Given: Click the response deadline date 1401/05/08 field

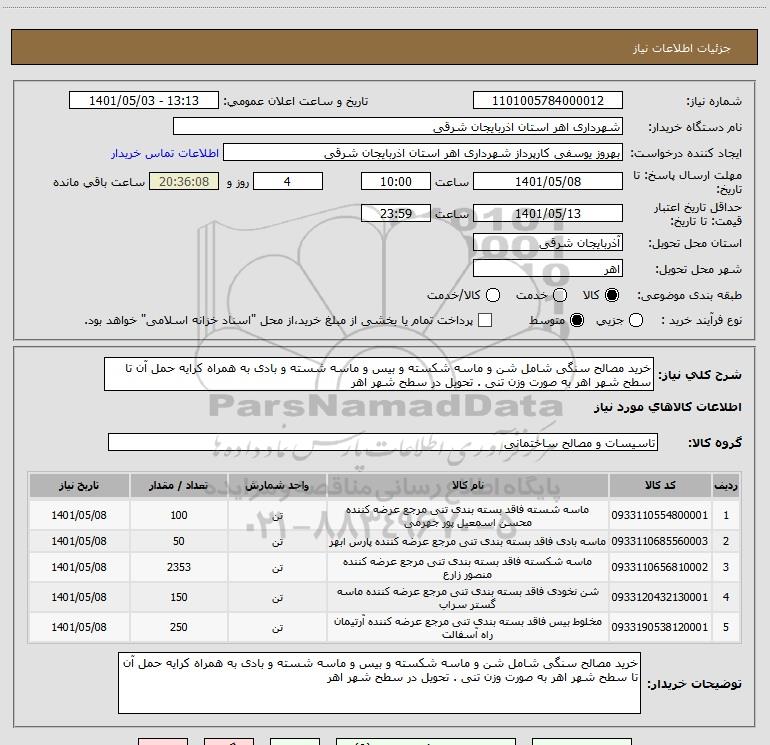Looking at the screenshot, I should [548, 181].
